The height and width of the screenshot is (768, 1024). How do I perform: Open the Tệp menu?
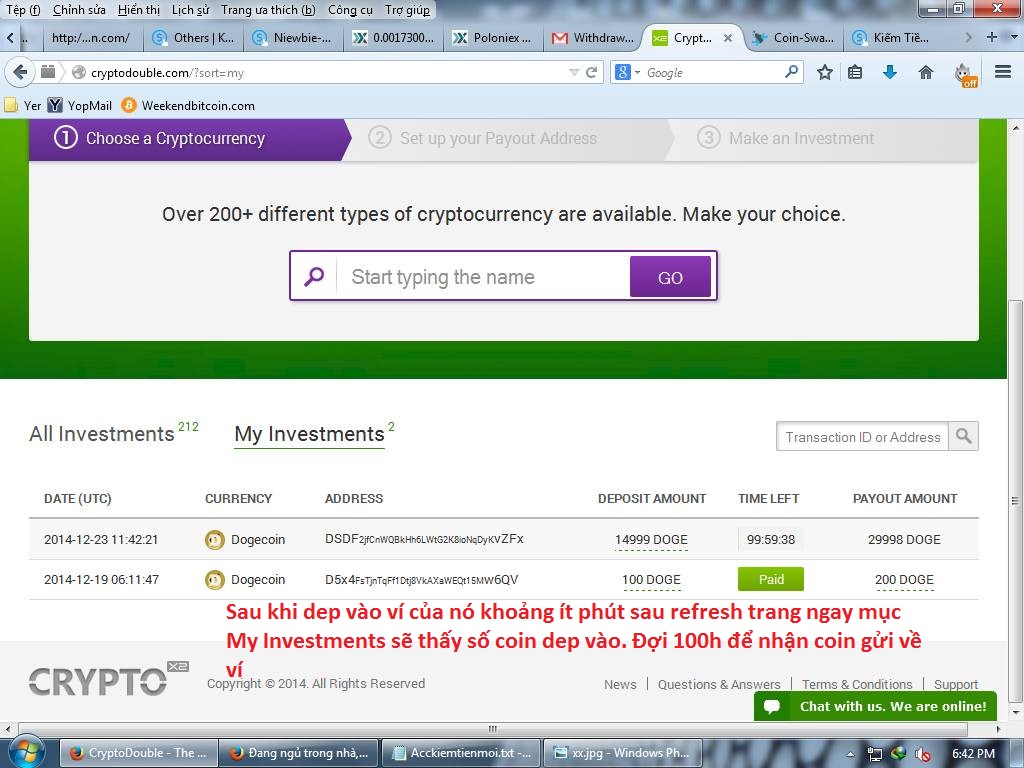(23, 10)
